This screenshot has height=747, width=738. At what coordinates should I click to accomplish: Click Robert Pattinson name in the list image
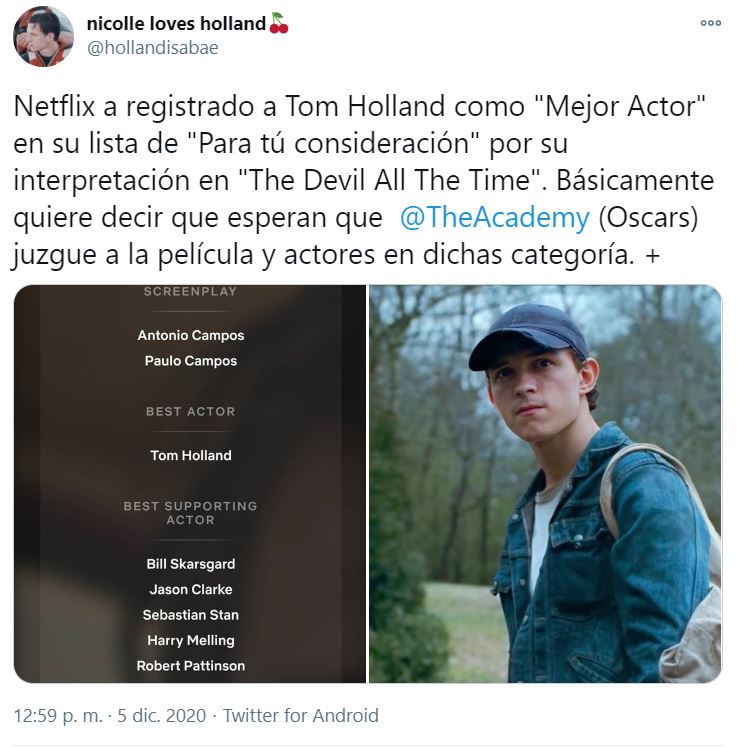pyautogui.click(x=191, y=666)
